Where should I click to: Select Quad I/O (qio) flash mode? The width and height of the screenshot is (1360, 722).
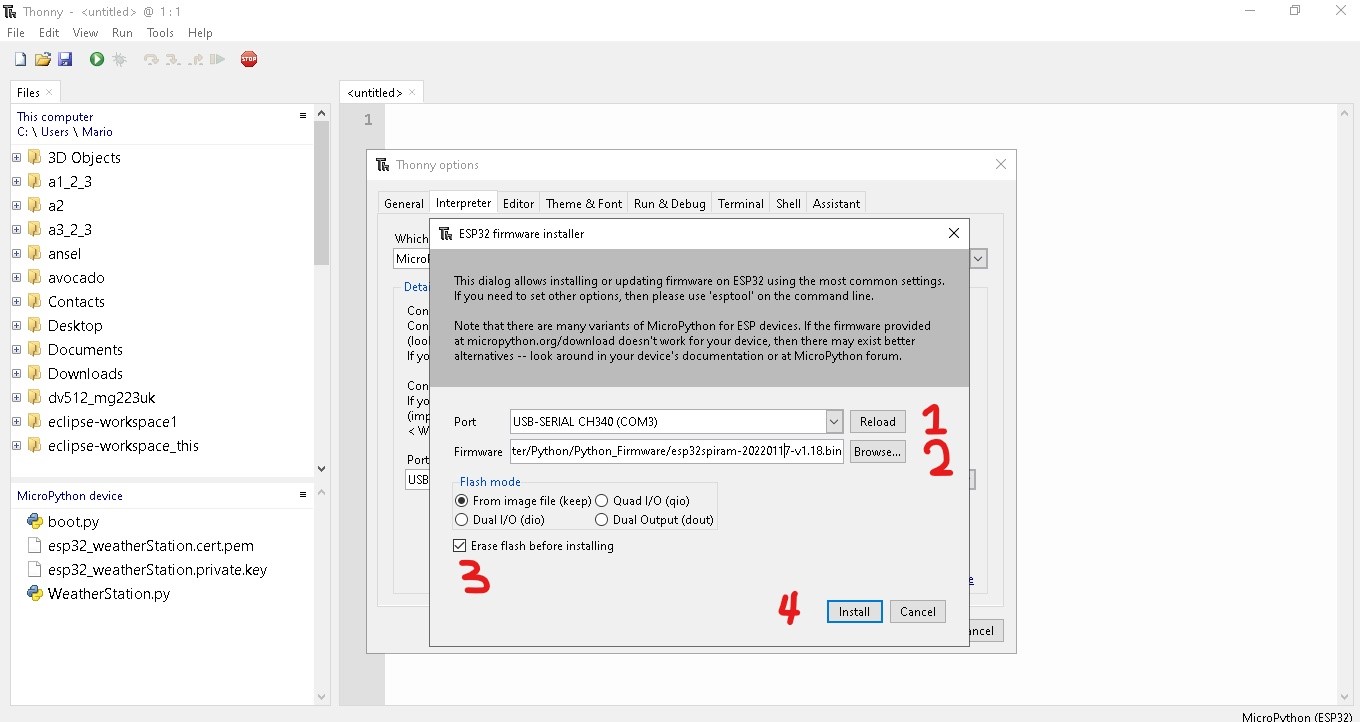tap(602, 500)
